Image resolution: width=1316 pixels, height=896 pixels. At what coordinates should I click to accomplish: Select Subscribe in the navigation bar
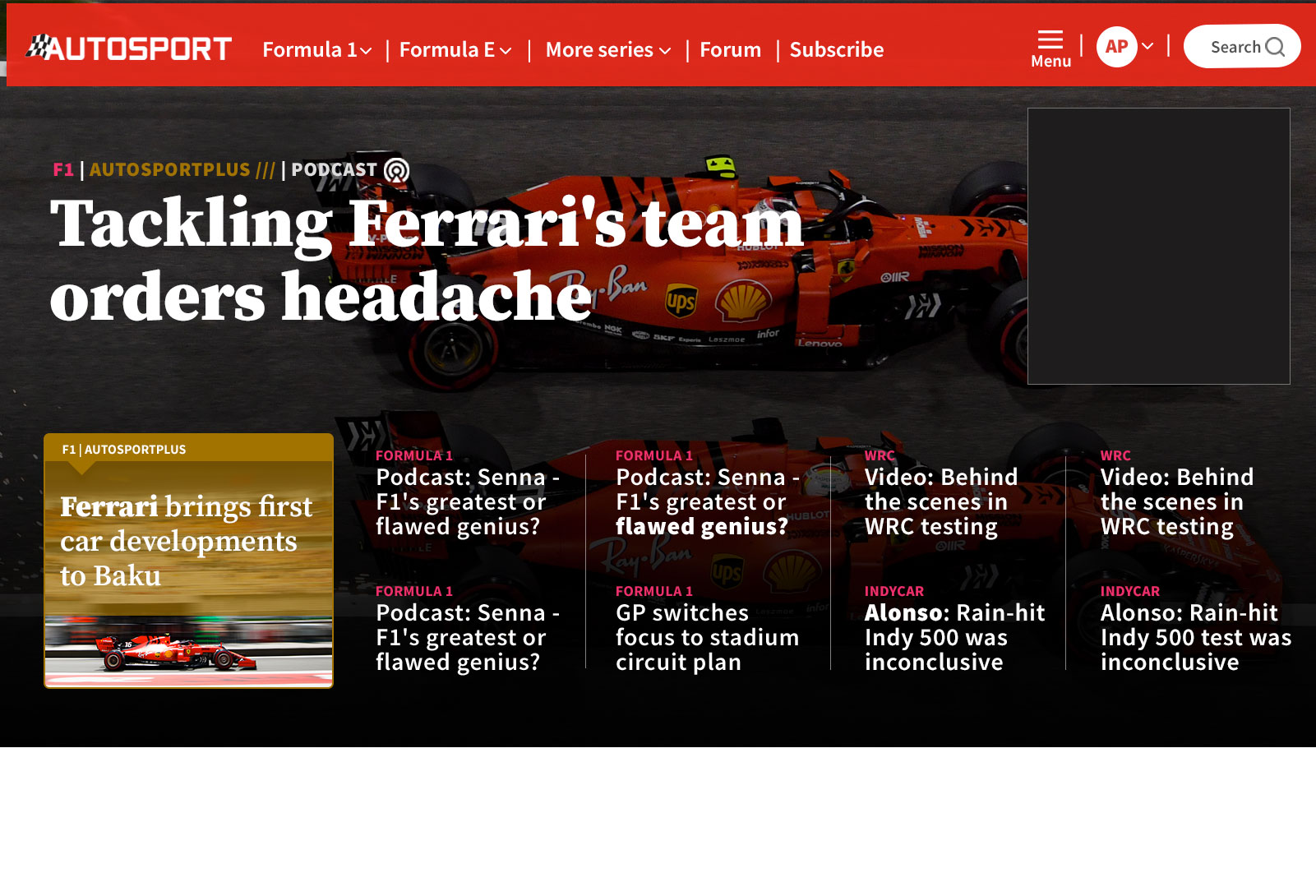837,50
